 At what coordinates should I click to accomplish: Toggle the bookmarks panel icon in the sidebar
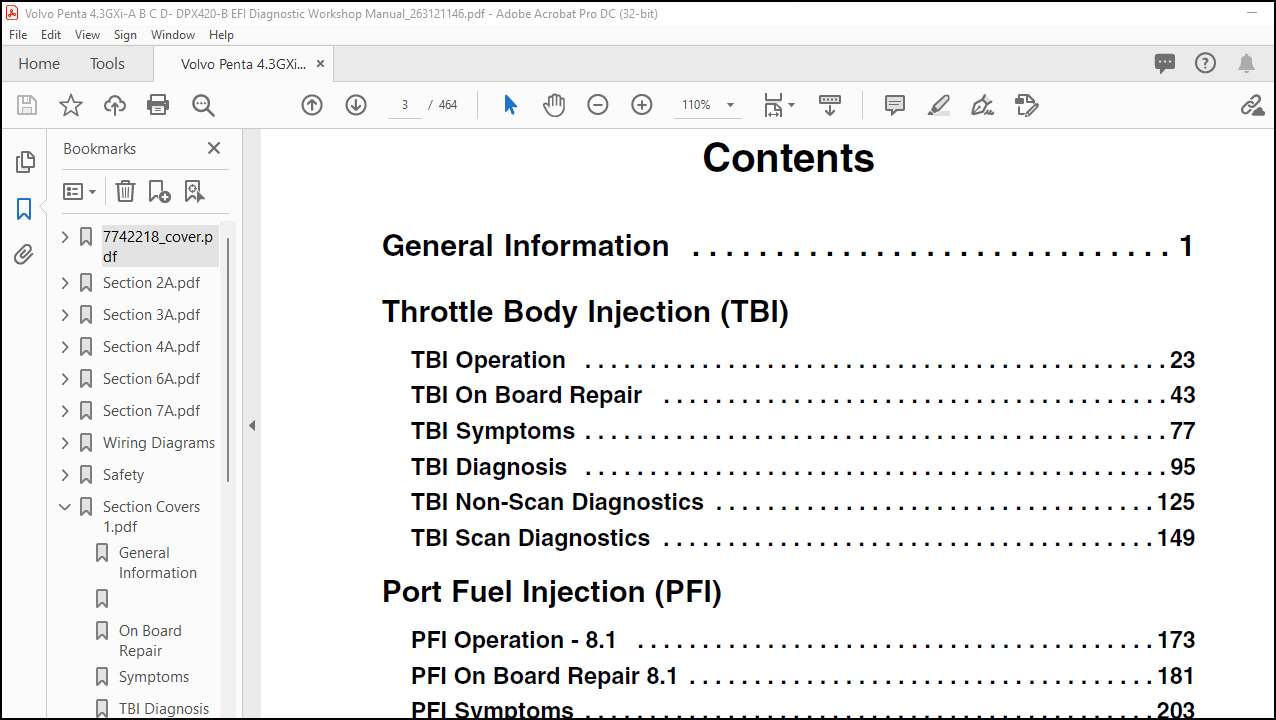click(24, 209)
